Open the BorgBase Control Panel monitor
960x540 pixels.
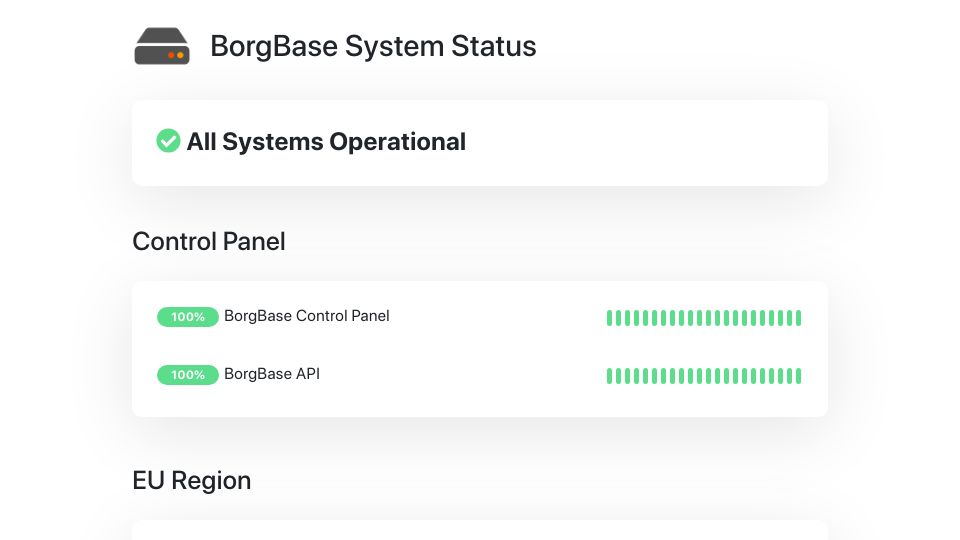click(307, 316)
